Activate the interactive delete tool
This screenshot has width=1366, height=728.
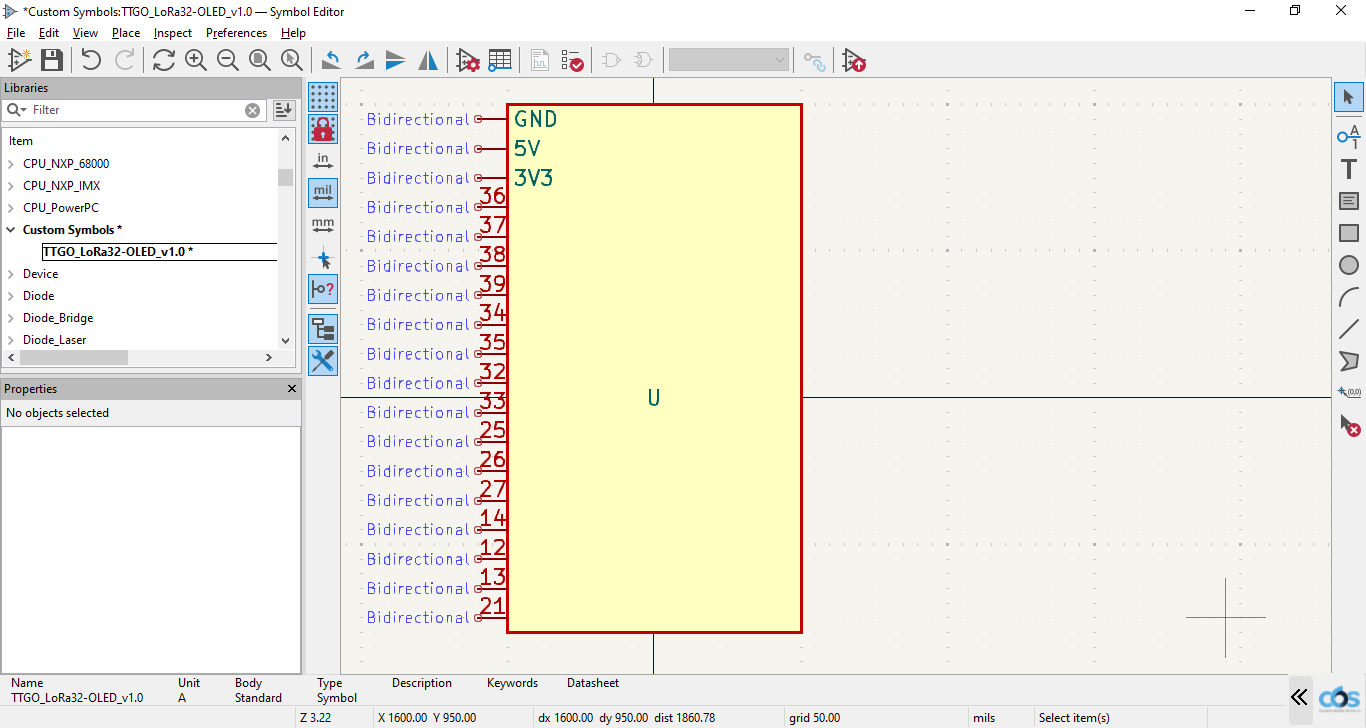(x=1348, y=426)
